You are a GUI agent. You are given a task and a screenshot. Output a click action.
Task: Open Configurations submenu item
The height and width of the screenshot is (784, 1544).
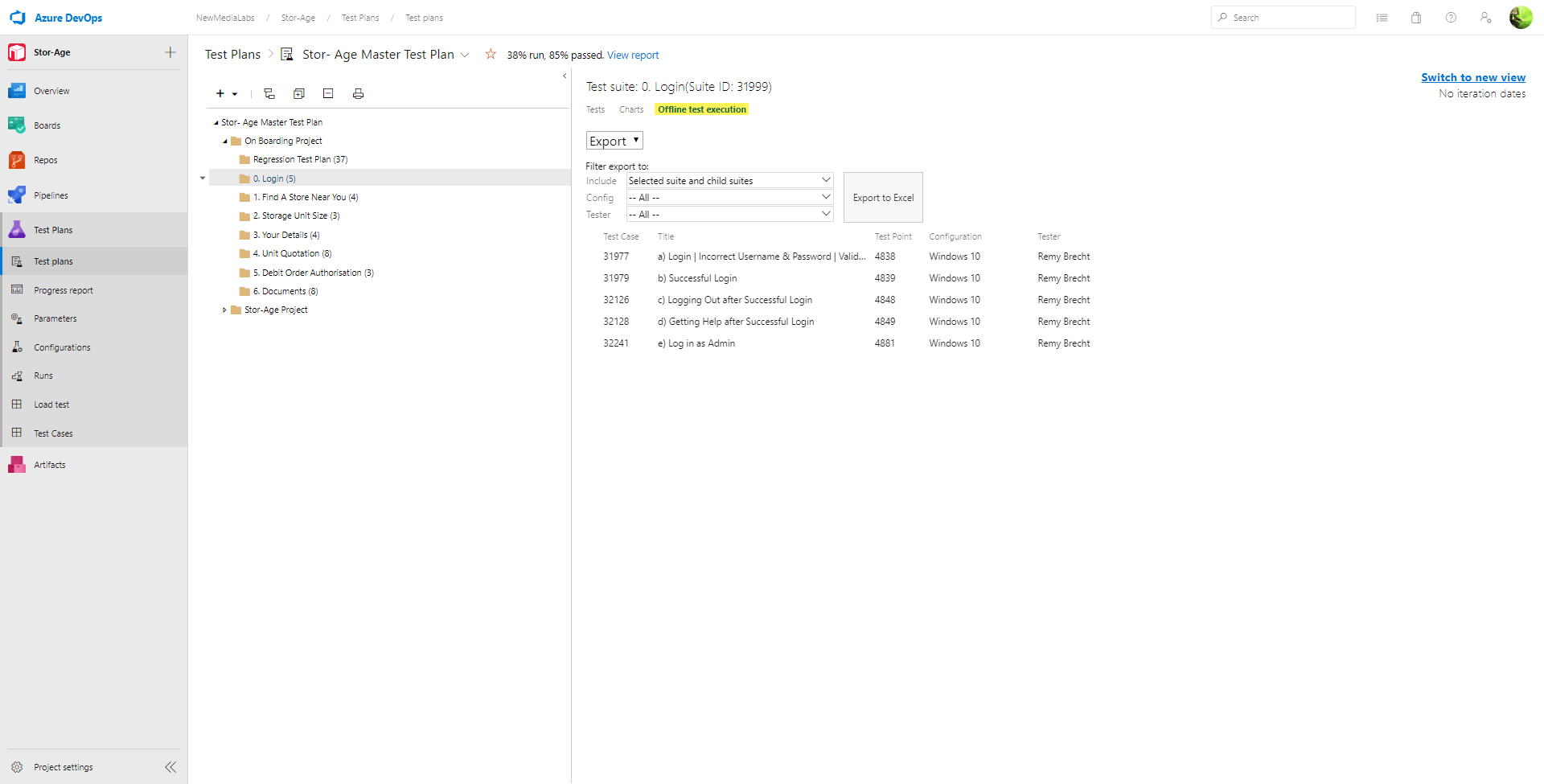(93, 347)
